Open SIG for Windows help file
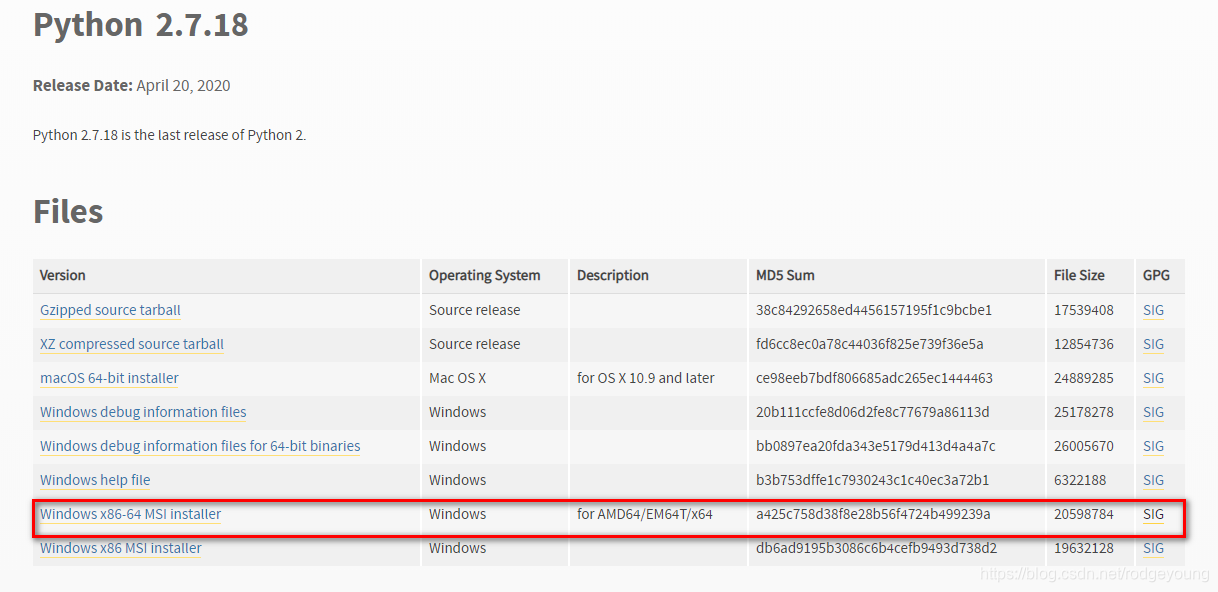Screen dimensions: 1218x592 point(1153,480)
